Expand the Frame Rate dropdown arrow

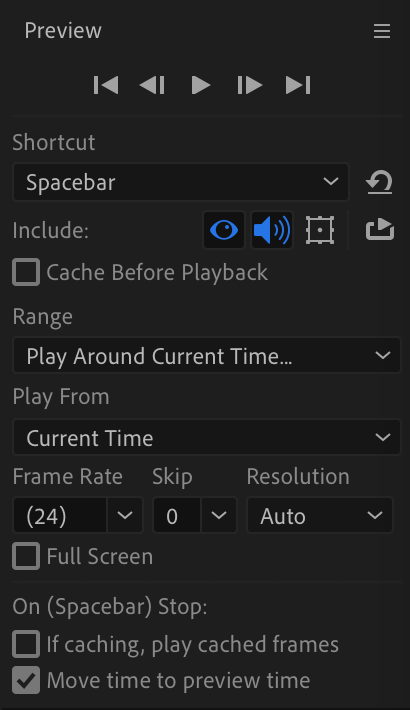[x=125, y=515]
